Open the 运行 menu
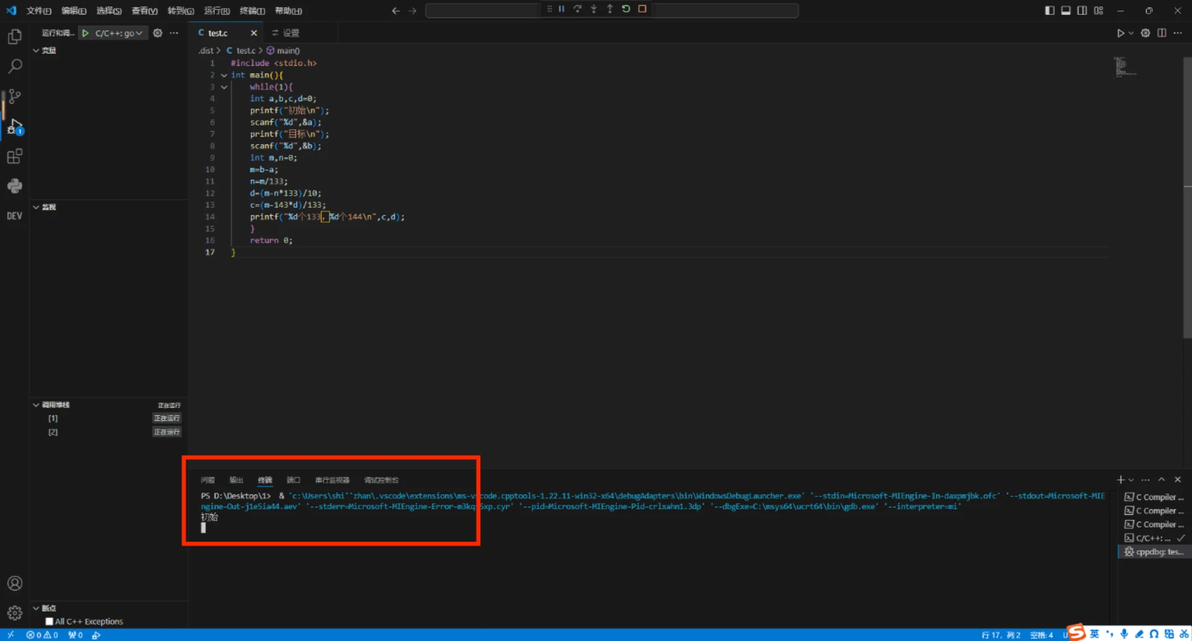 217,11
